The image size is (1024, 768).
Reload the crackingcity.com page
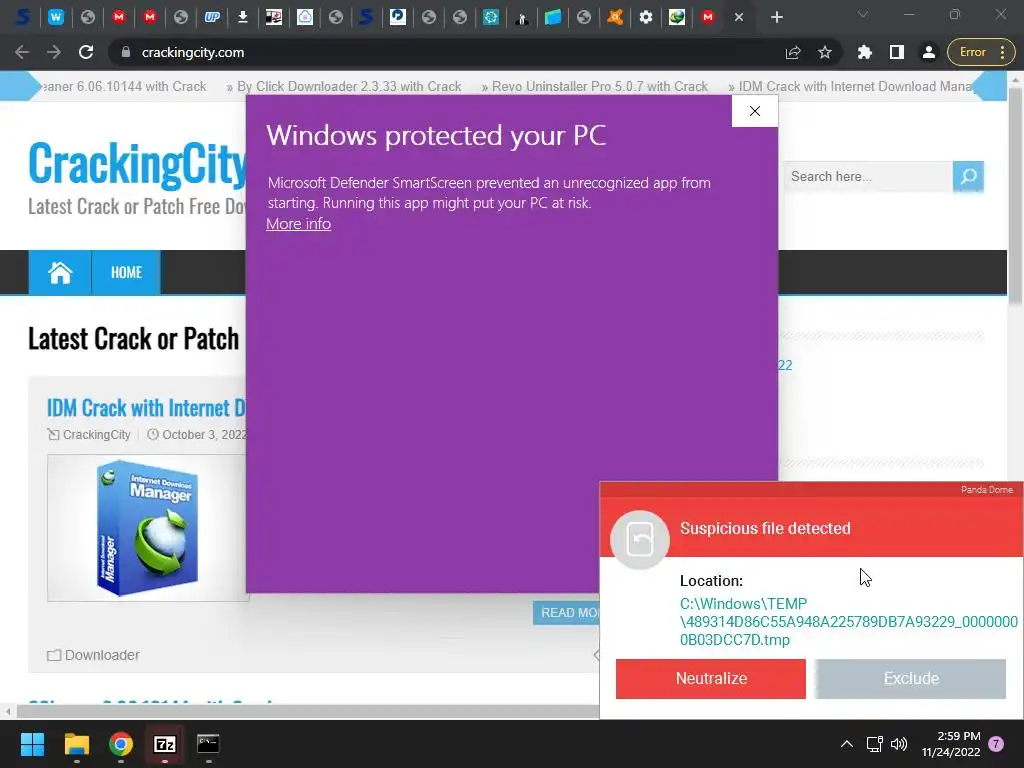click(x=86, y=52)
